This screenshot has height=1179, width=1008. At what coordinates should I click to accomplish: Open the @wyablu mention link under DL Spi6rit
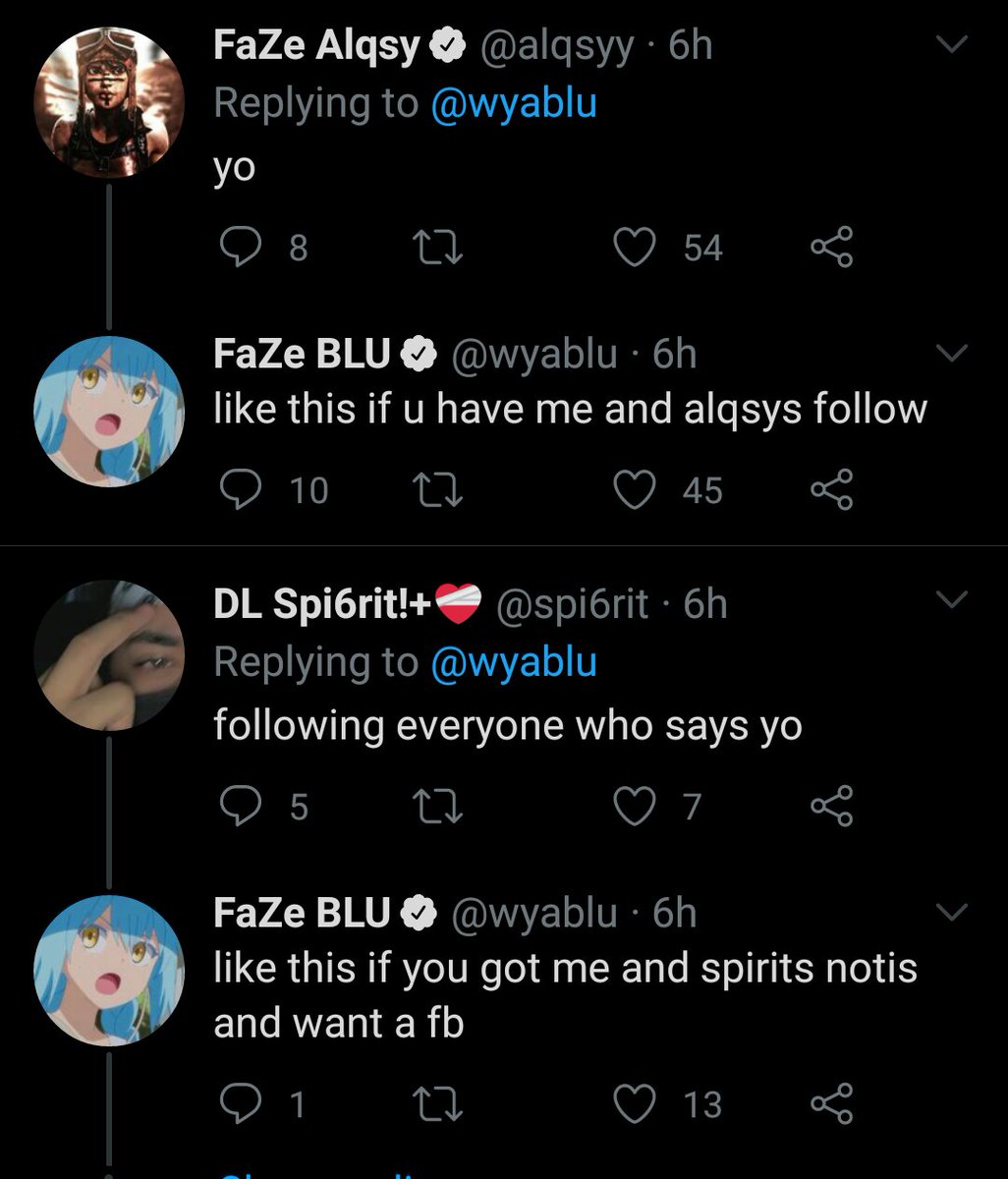pyautogui.click(x=513, y=661)
